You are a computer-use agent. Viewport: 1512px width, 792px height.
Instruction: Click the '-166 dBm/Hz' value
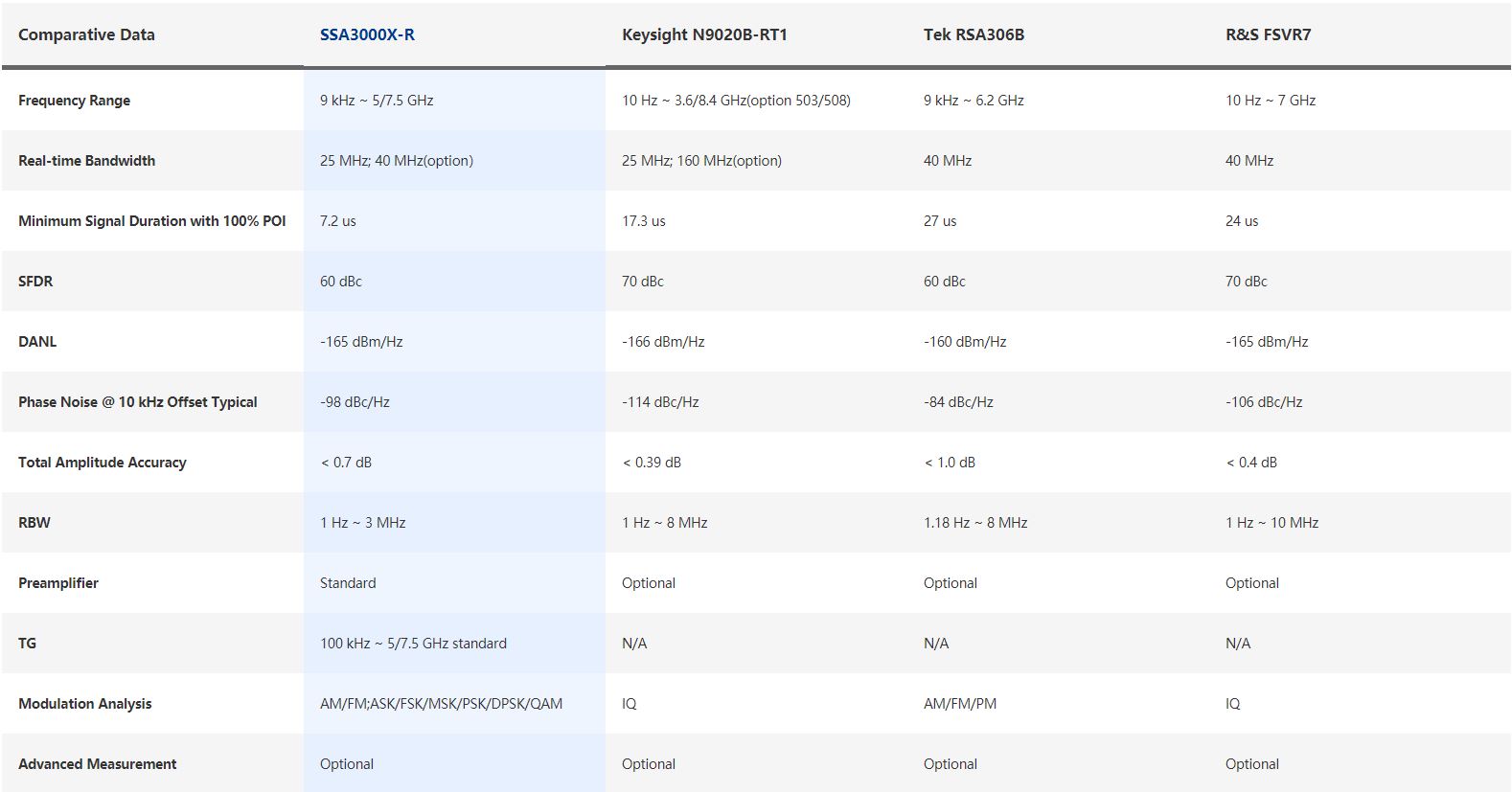(663, 342)
